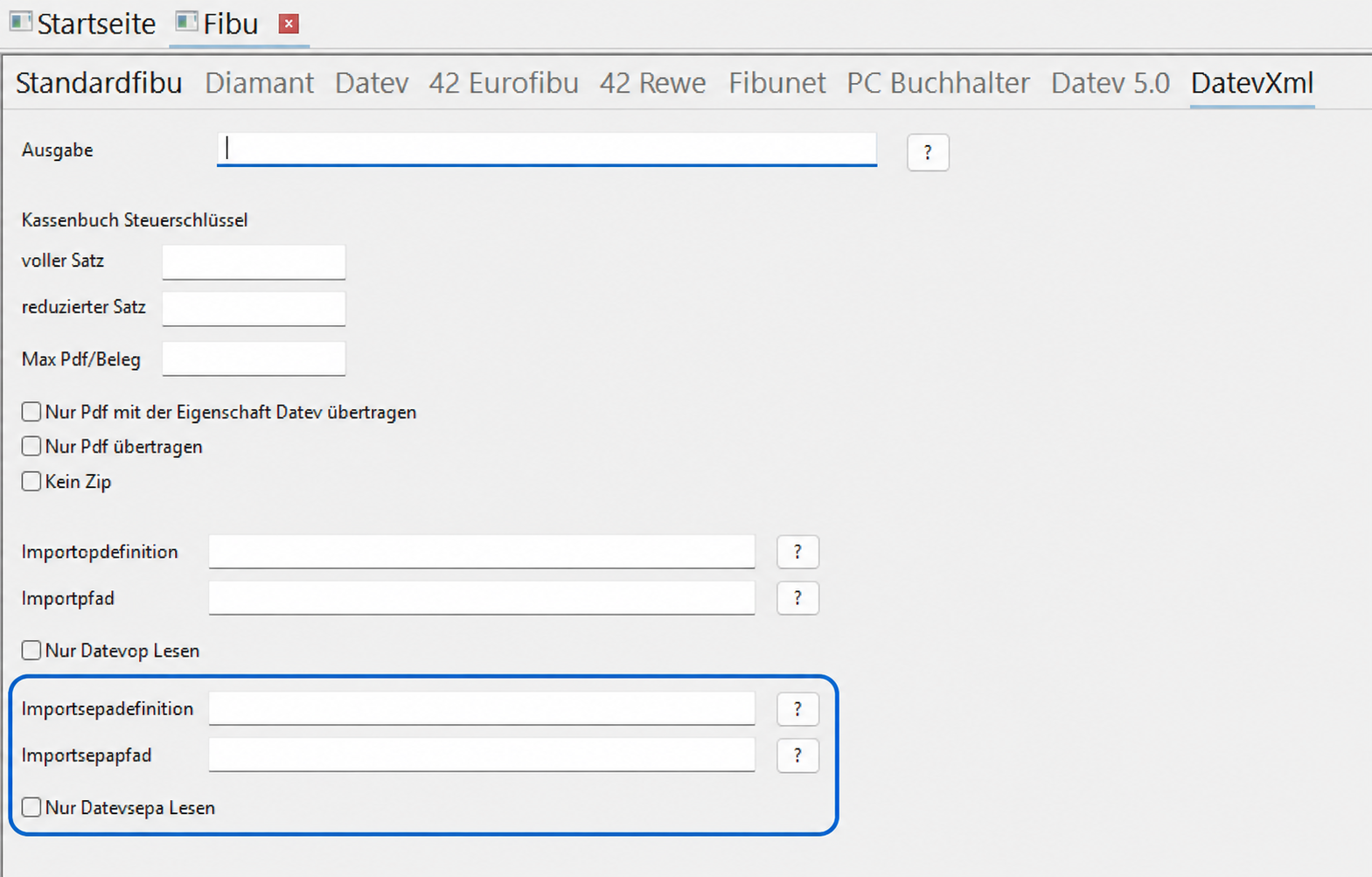Focus the Importsepapfad input field

pos(482,755)
